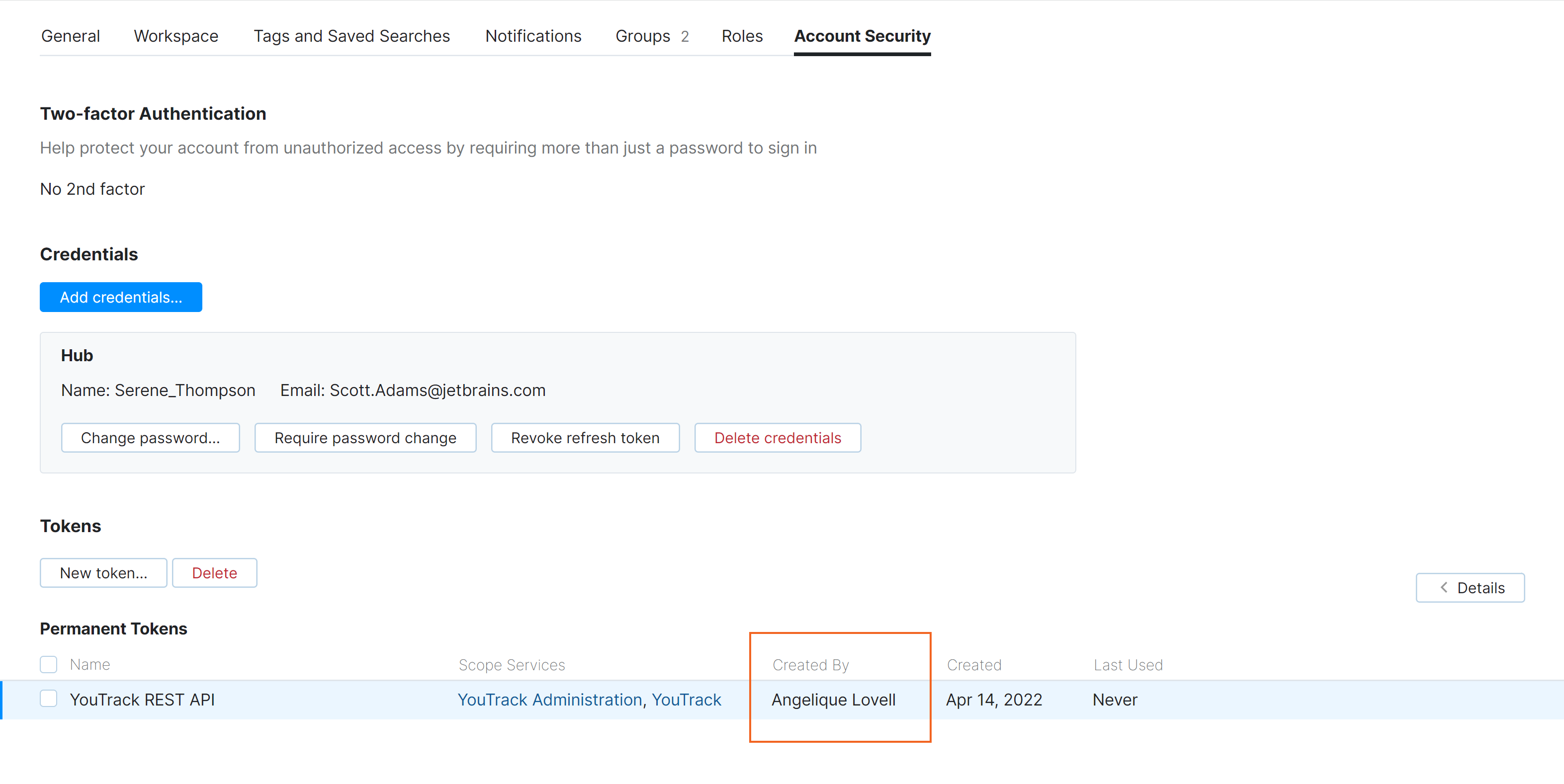Open the YouTrack Administration scope link
Screen dimensions: 1564x784
click(x=549, y=700)
